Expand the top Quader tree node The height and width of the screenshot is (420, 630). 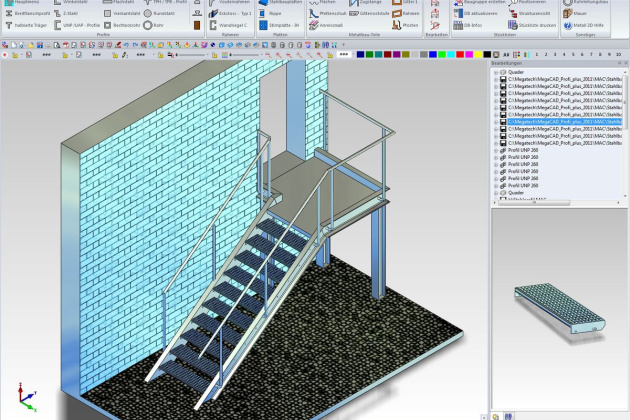click(497, 73)
